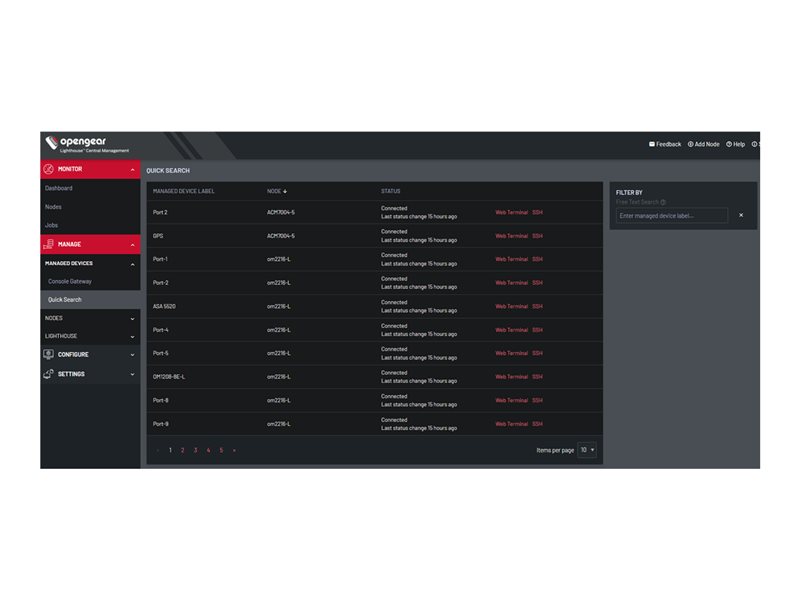Viewport: 800px width, 600px height.
Task: Open the Items per page dropdown
Action: pyautogui.click(x=587, y=450)
